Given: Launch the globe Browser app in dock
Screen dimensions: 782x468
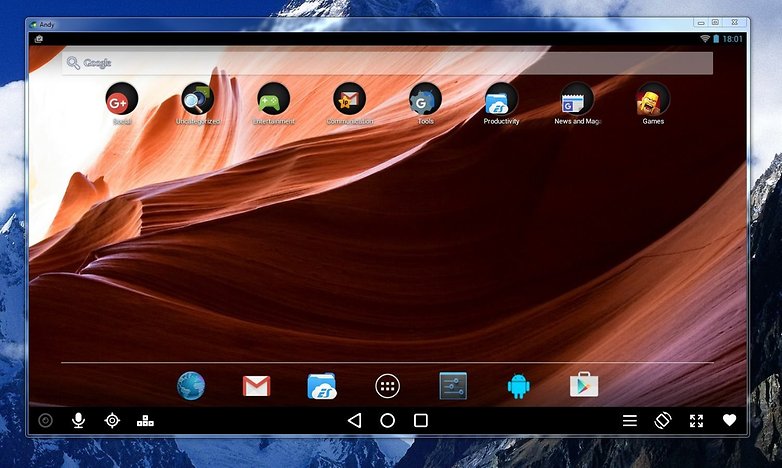Looking at the screenshot, I should click(x=191, y=386).
